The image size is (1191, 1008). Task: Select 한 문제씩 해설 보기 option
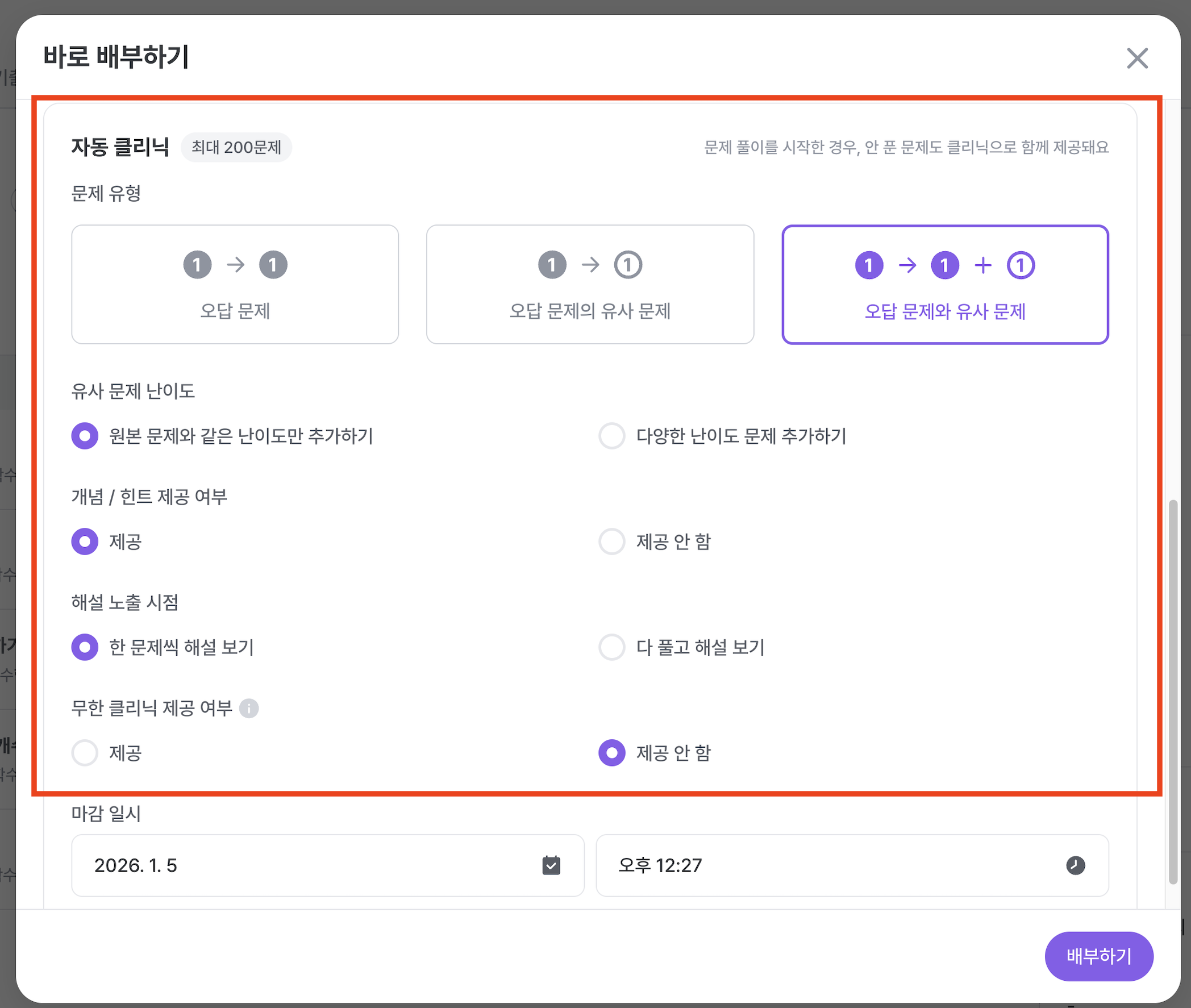coord(85,647)
